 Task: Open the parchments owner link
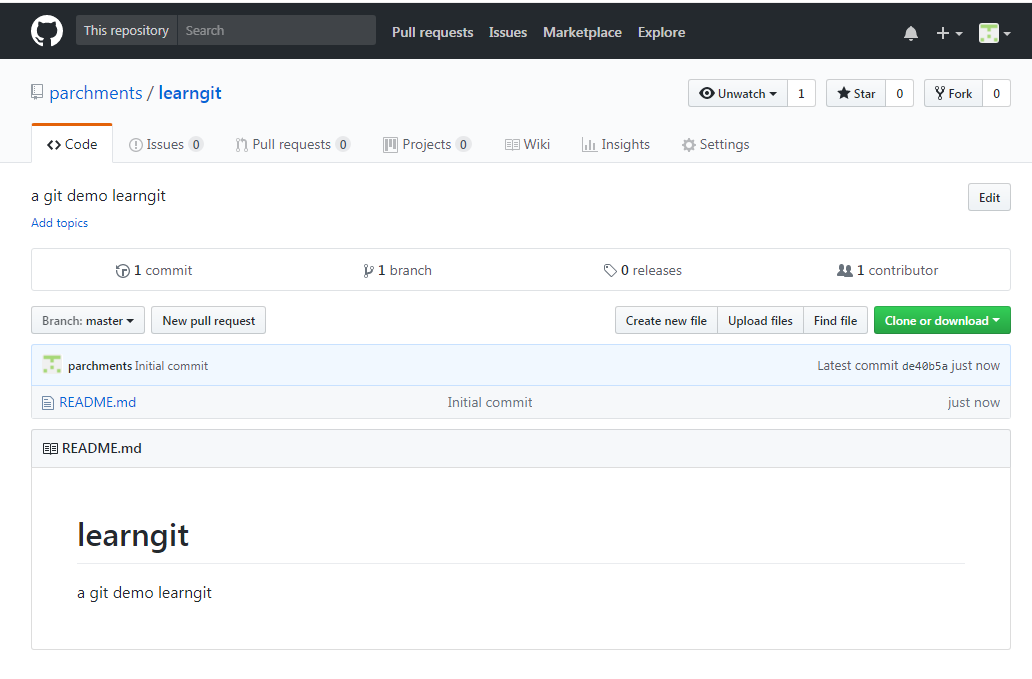pos(96,93)
